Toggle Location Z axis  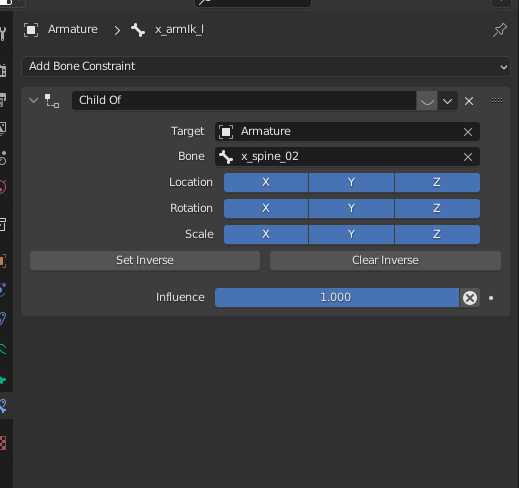[x=437, y=182]
